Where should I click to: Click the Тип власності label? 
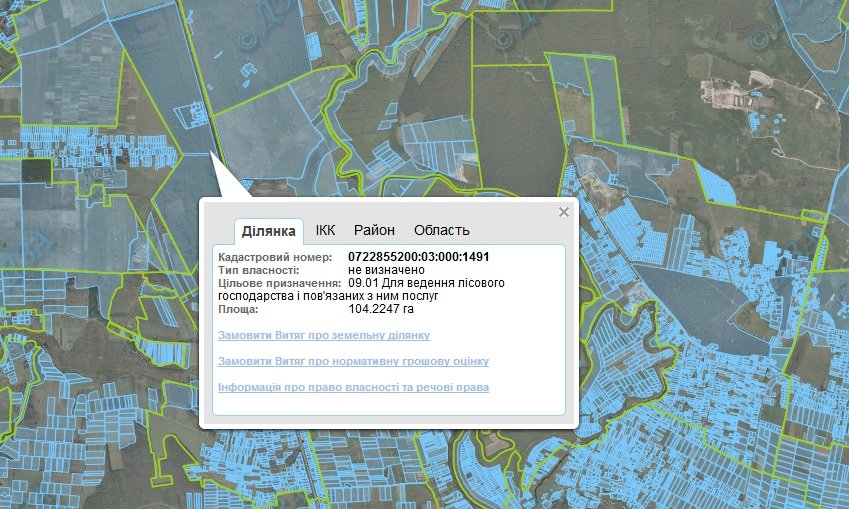pos(258,270)
